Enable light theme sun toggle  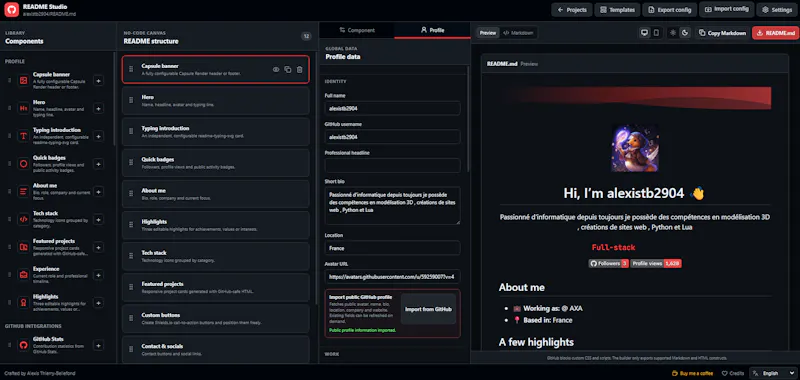tap(673, 33)
